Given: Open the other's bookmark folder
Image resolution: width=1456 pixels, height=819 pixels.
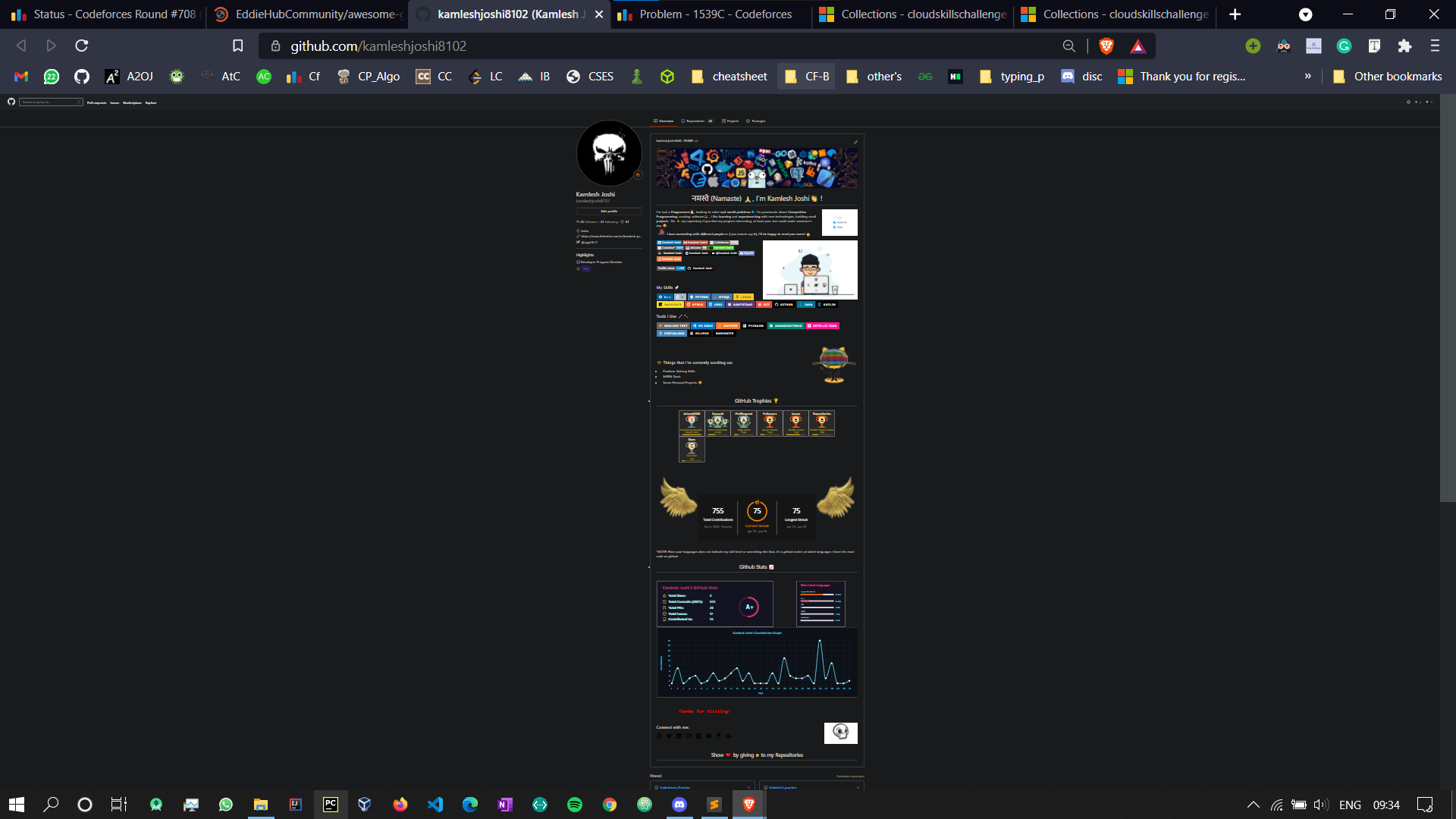Looking at the screenshot, I should (874, 77).
